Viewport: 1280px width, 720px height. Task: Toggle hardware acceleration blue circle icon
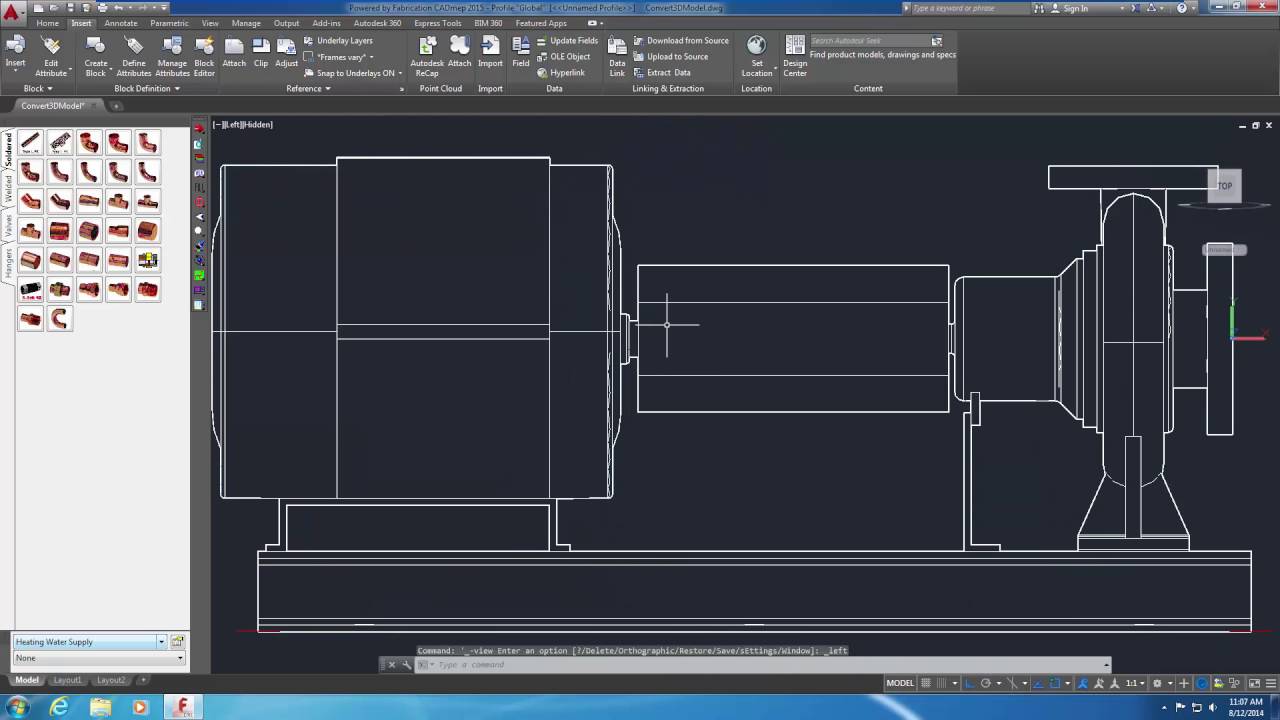click(1202, 683)
